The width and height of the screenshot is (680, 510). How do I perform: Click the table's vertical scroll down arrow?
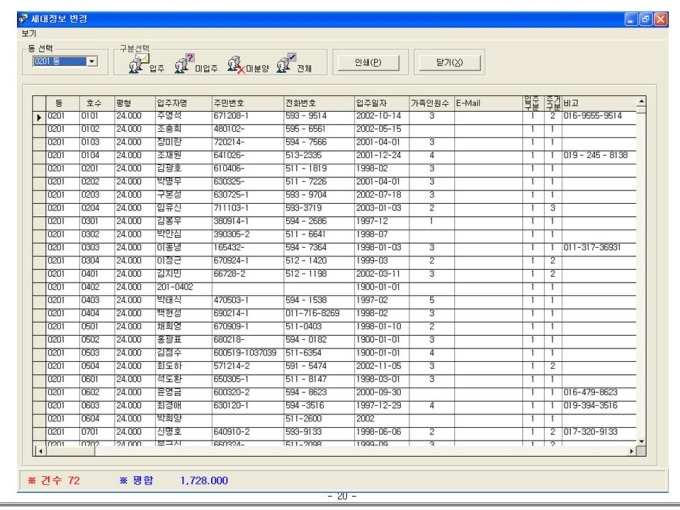click(641, 441)
